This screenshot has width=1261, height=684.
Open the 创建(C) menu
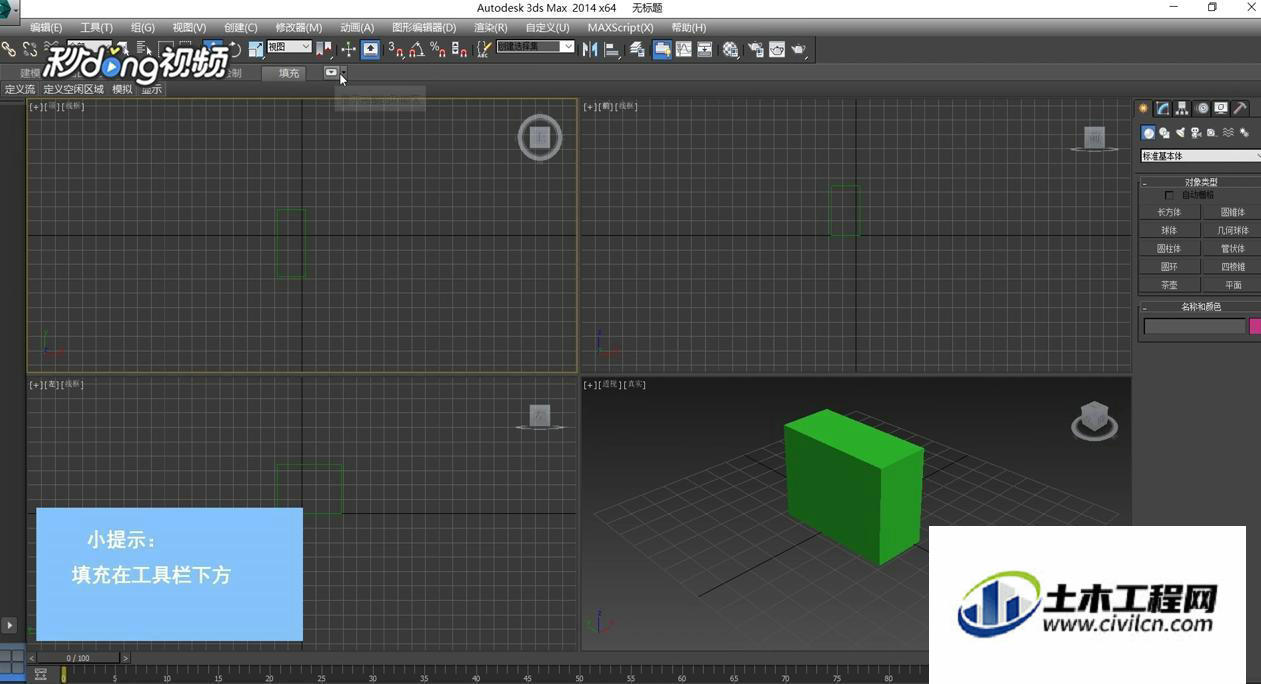pos(240,28)
